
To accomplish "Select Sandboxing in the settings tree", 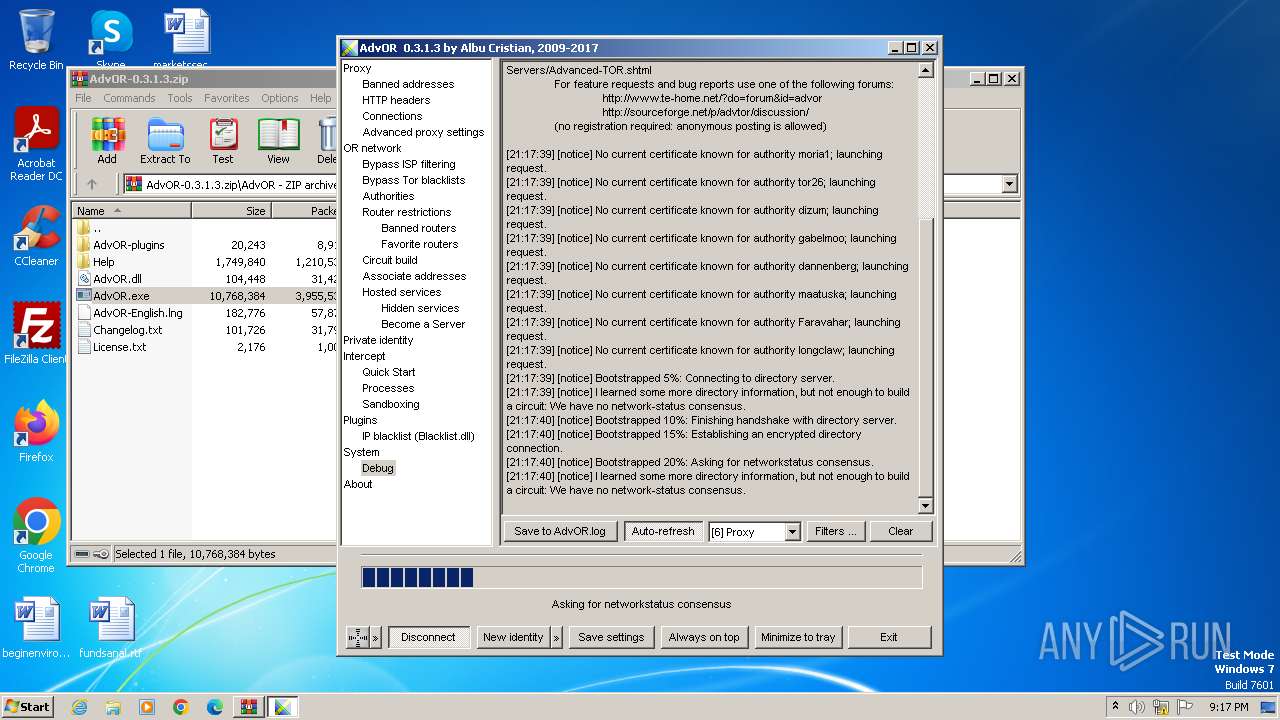I will click(x=391, y=404).
